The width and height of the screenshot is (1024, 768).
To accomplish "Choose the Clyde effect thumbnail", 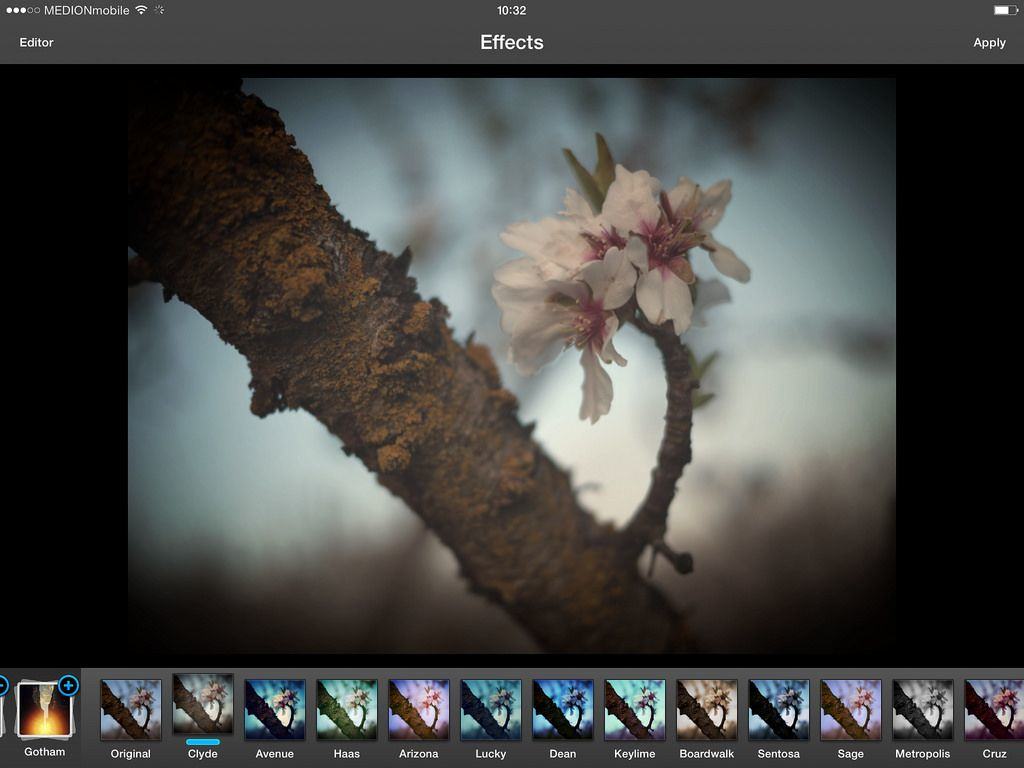I will pyautogui.click(x=203, y=705).
